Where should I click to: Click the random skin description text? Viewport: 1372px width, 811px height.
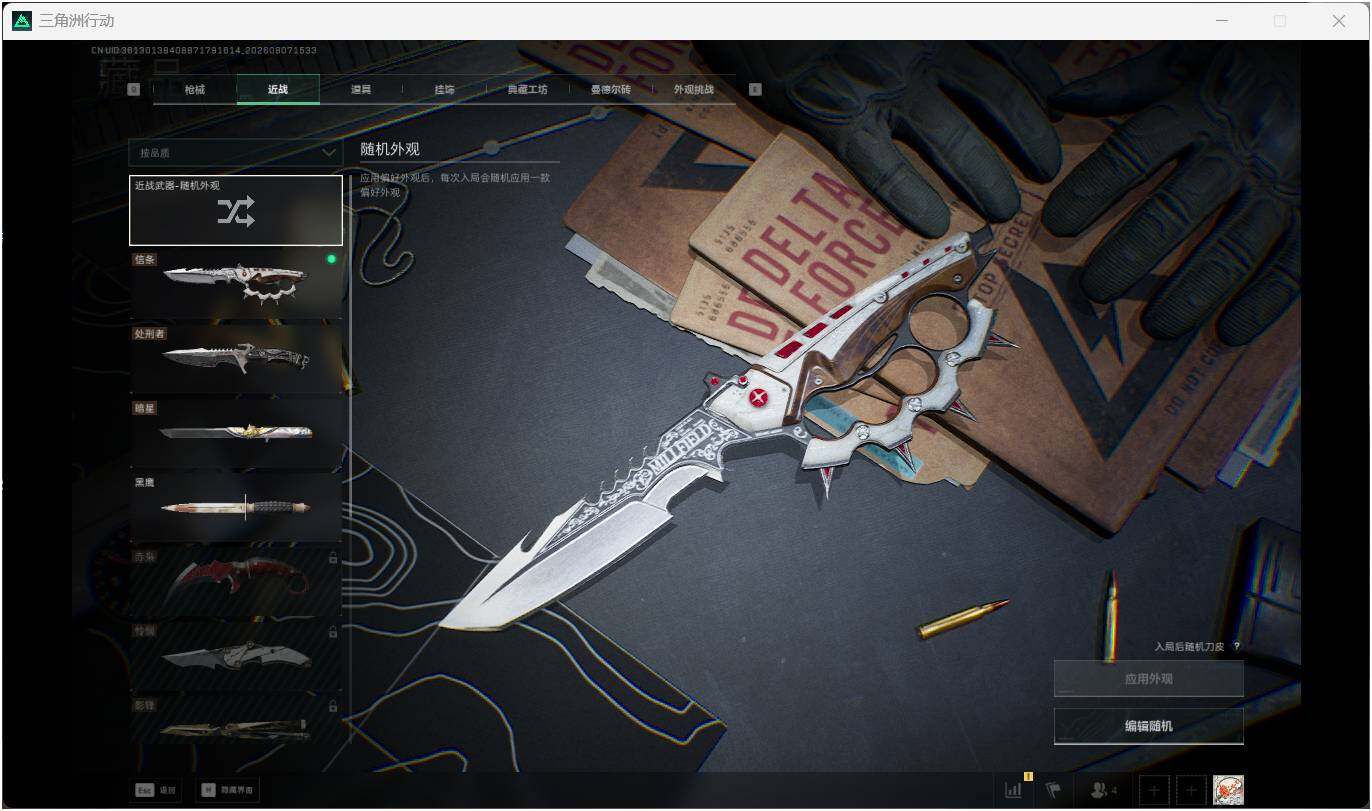[455, 185]
